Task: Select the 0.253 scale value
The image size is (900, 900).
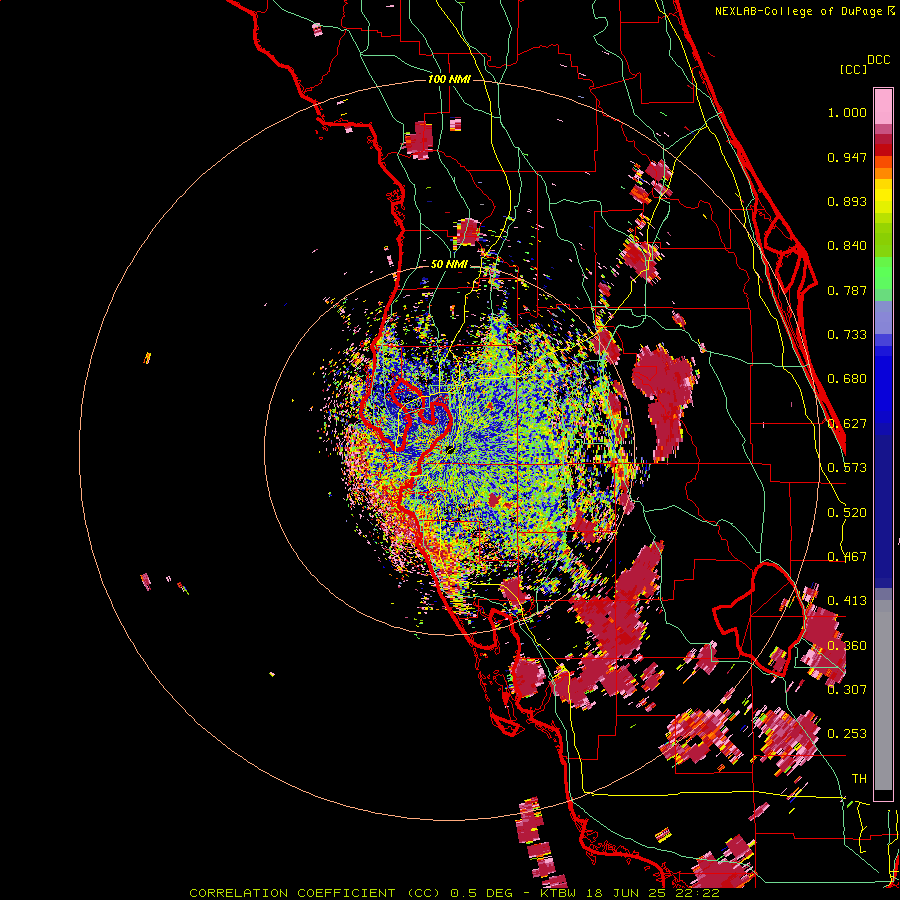Action: [x=847, y=734]
